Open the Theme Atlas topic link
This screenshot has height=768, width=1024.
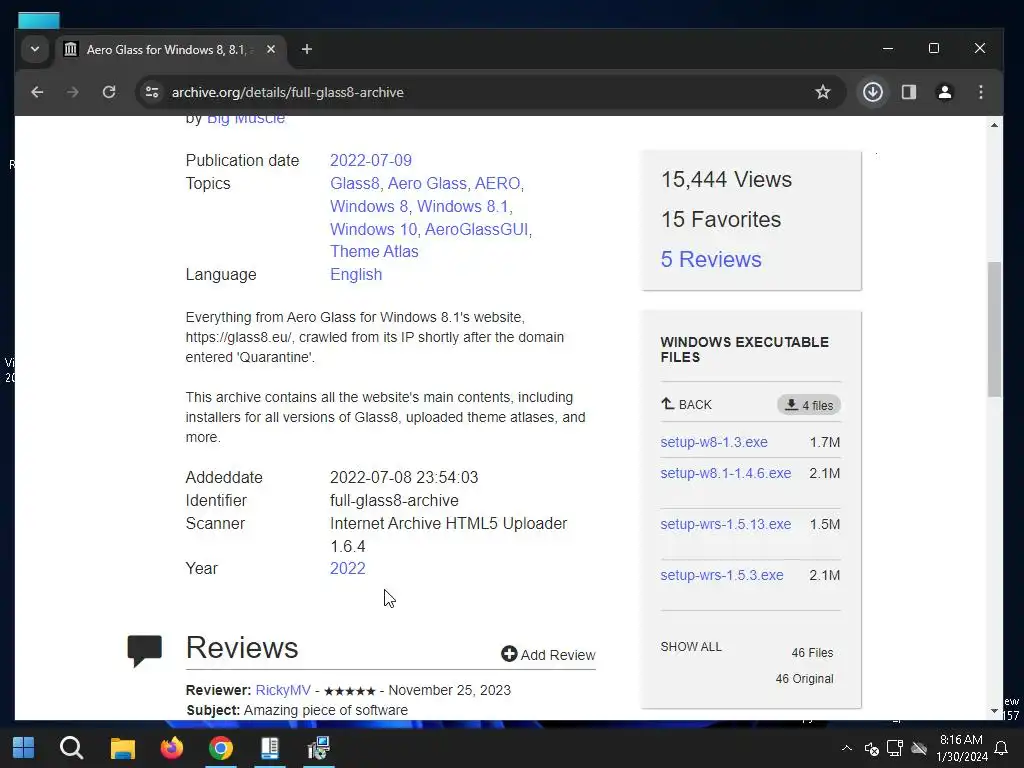tap(374, 251)
